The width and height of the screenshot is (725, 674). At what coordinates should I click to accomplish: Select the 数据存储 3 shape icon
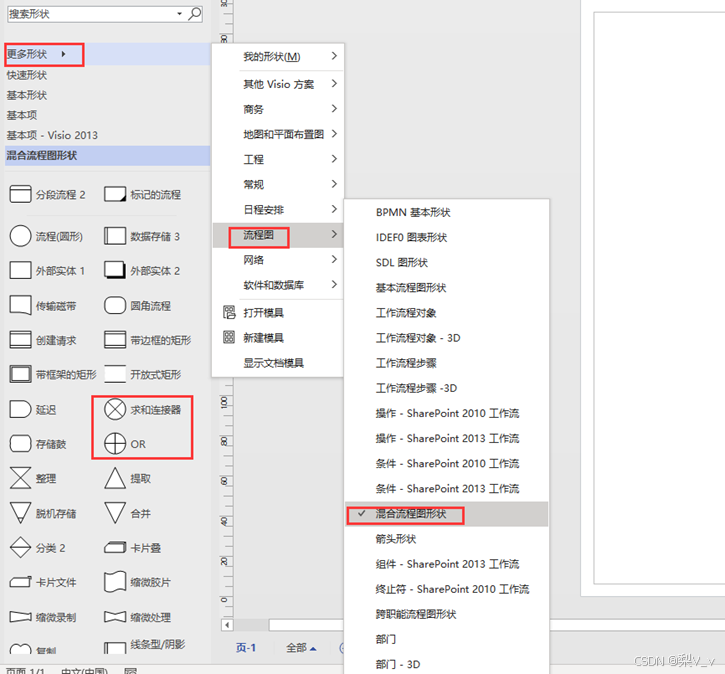(115, 236)
